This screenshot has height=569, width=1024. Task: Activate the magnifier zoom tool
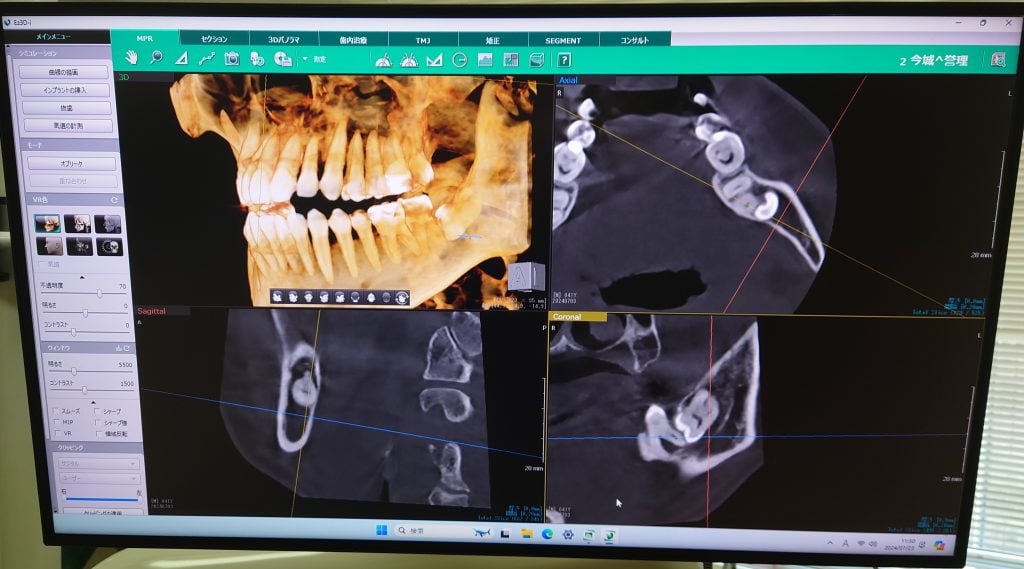pyautogui.click(x=156, y=58)
